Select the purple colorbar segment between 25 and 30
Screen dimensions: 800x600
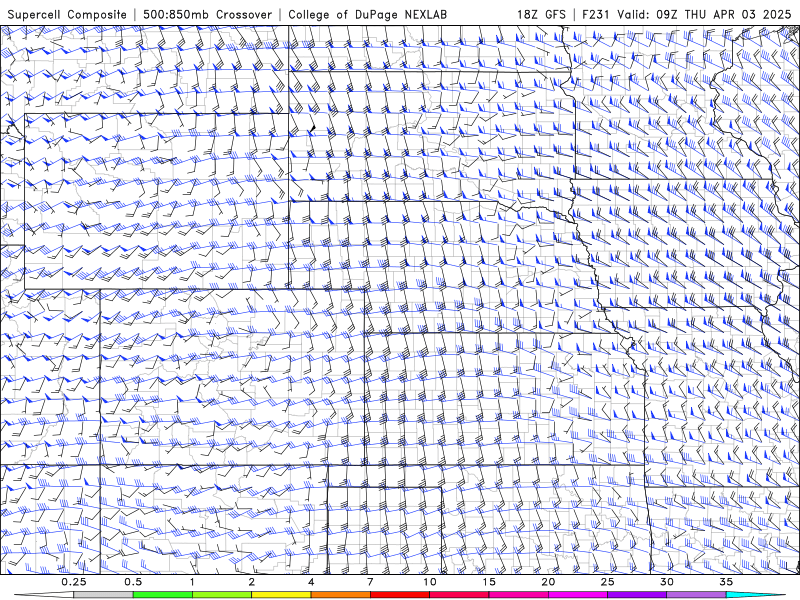pos(637,595)
